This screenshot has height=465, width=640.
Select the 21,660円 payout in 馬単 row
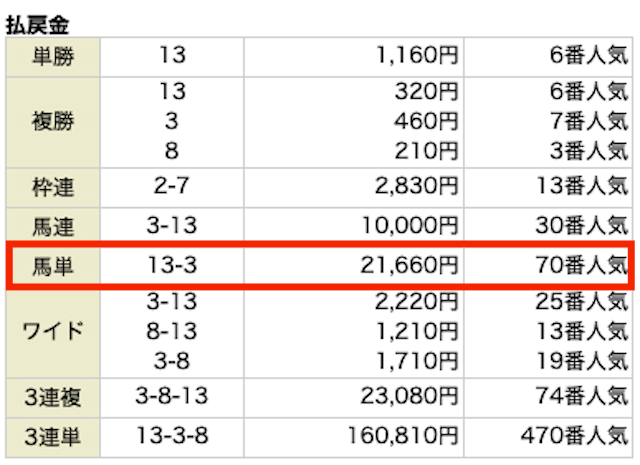pyautogui.click(x=409, y=265)
